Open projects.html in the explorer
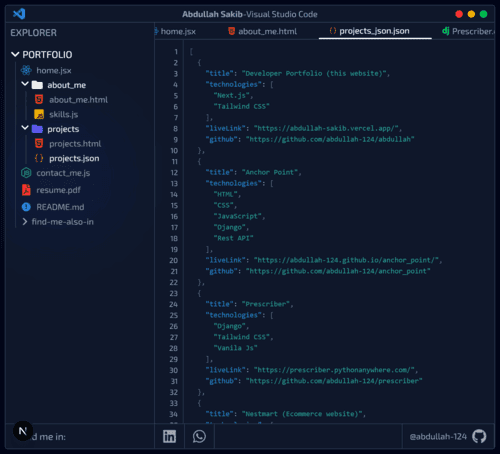The image size is (500, 454). point(75,144)
